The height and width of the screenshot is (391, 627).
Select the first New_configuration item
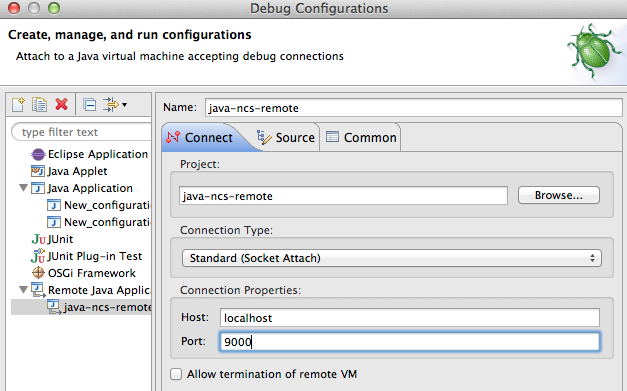(107, 205)
